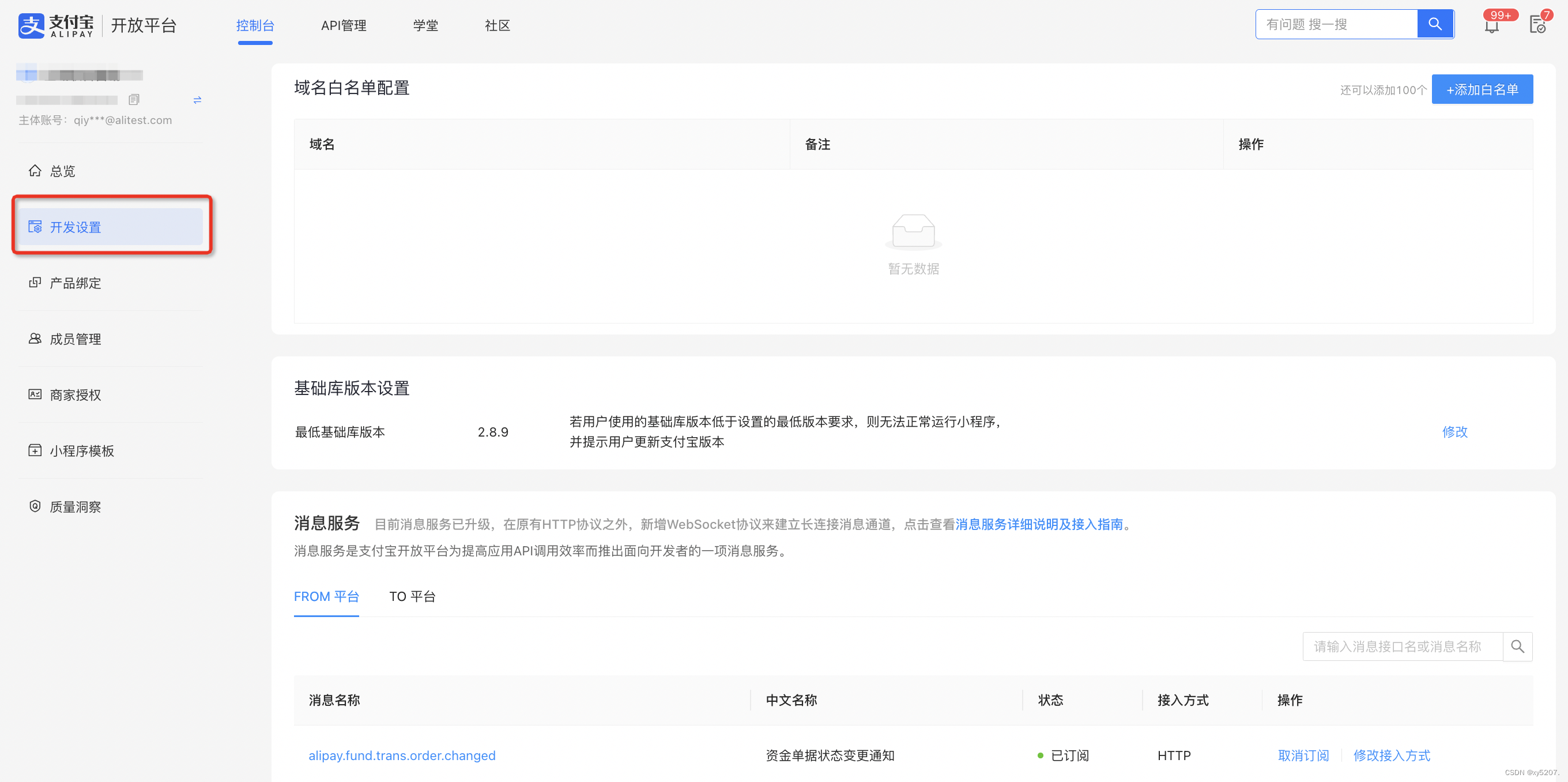This screenshot has height=782, width=1568.
Task: Click the 质量洞察 sidebar icon
Action: point(35,506)
